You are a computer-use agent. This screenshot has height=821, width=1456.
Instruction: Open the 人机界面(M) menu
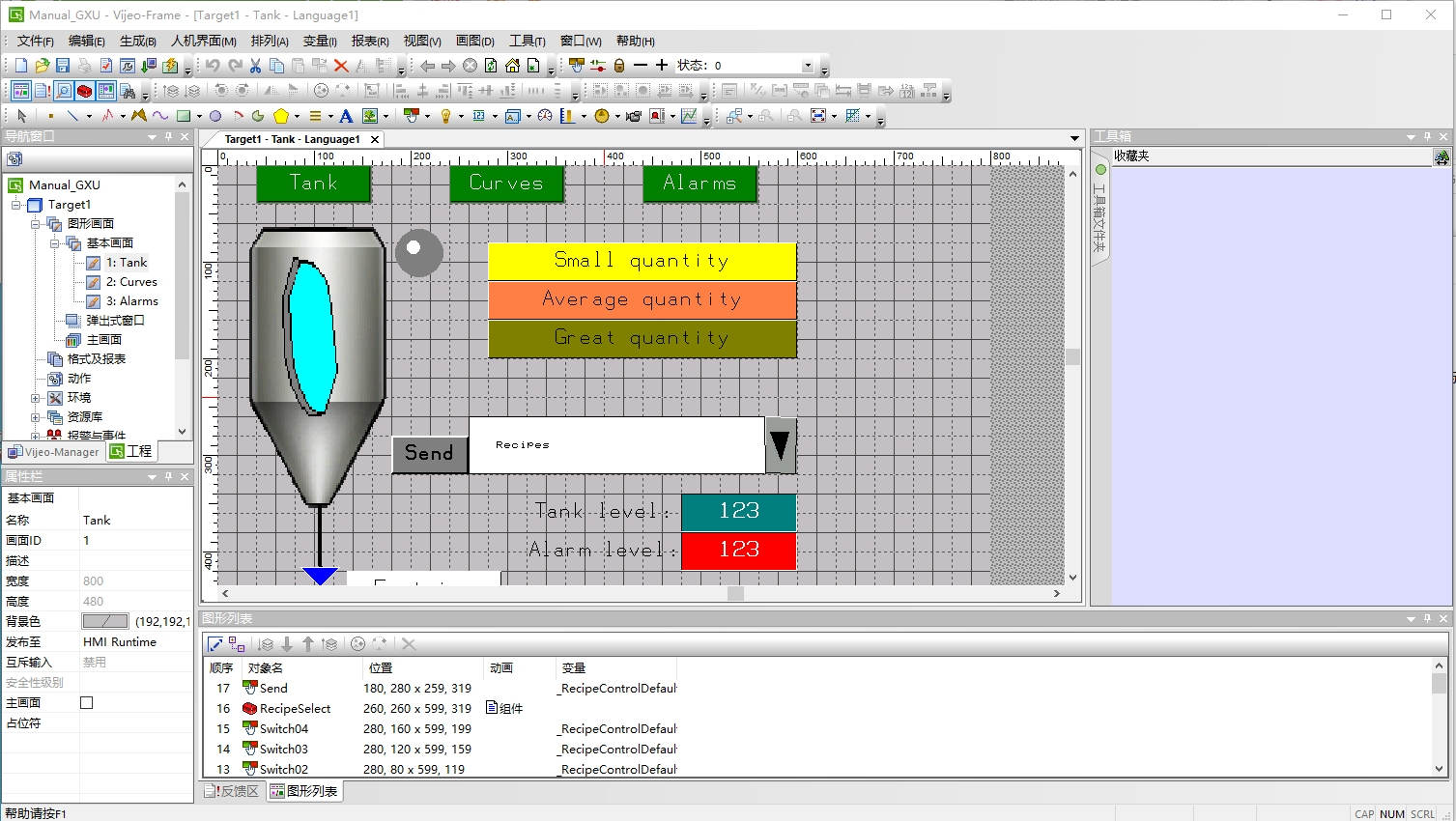click(x=204, y=41)
